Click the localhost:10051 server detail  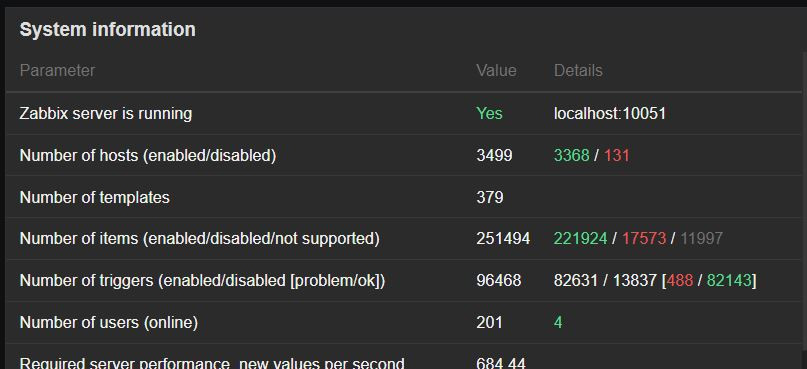pyautogui.click(x=610, y=113)
